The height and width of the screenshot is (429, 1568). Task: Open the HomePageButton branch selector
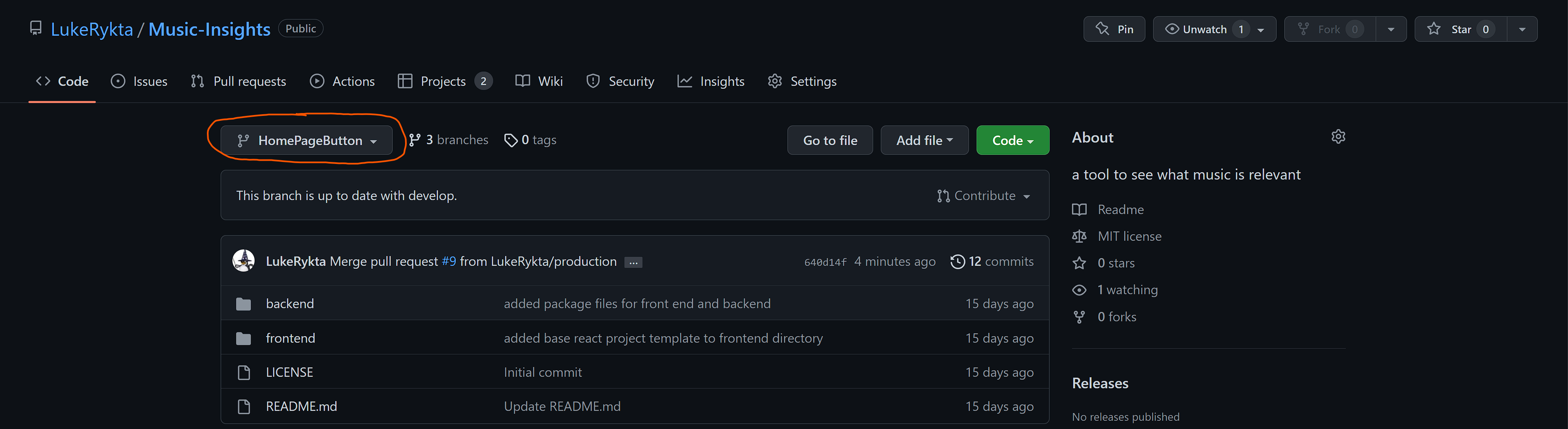click(306, 141)
